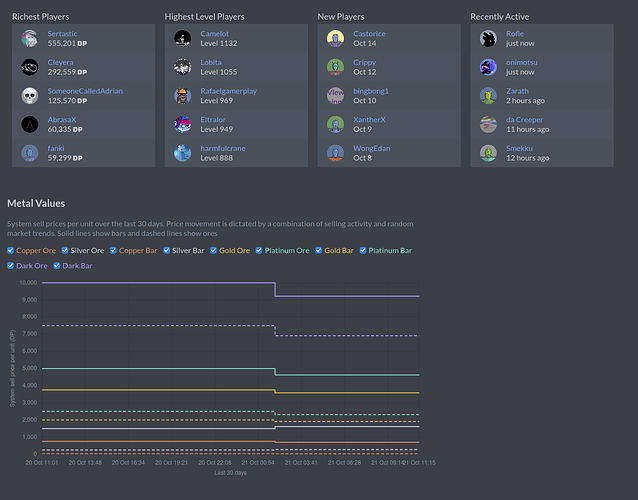The image size is (638, 500).
Task: Go to XantherX's profile
Action: (369, 120)
